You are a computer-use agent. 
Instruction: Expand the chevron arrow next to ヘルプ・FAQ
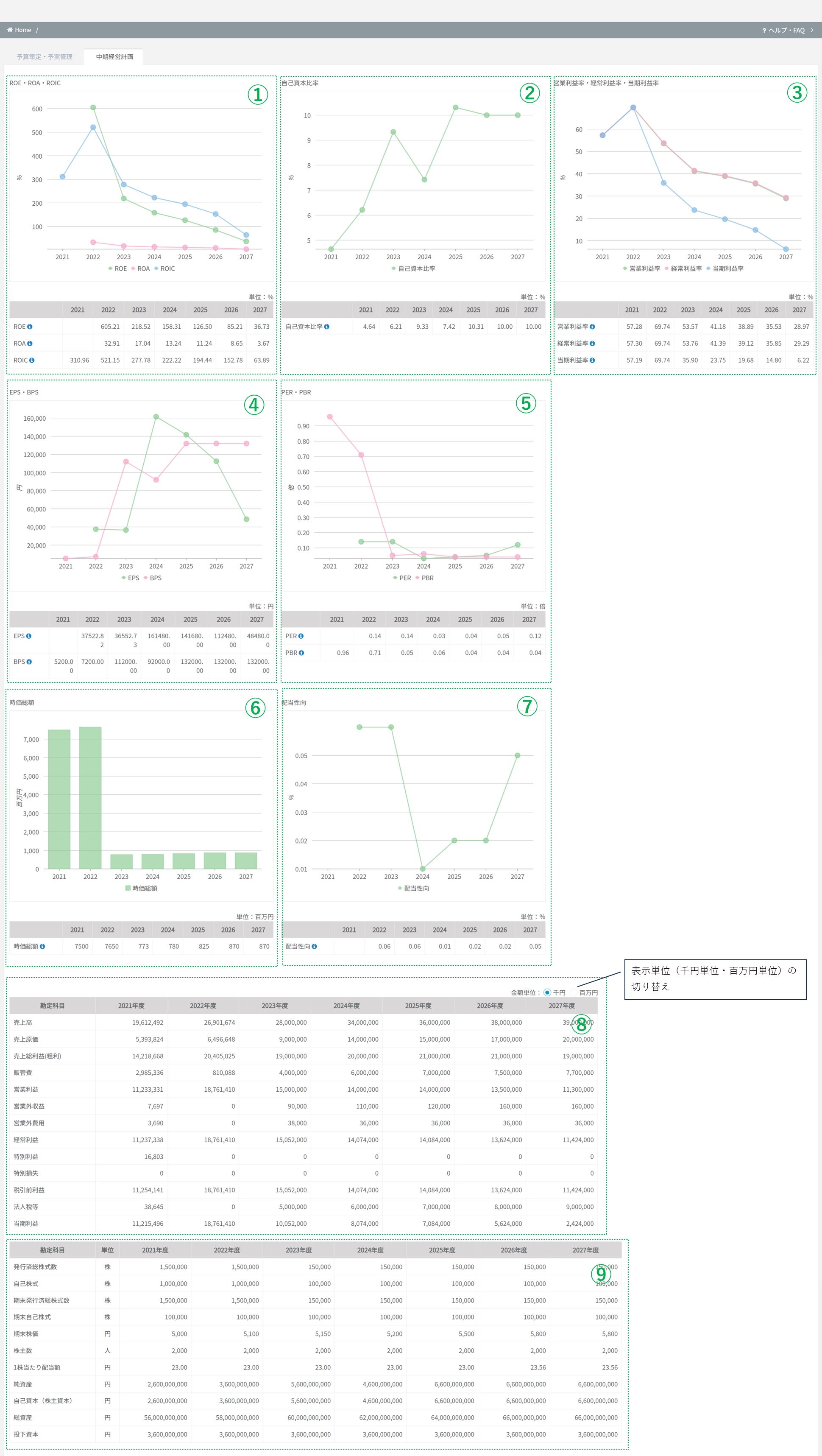[812, 30]
